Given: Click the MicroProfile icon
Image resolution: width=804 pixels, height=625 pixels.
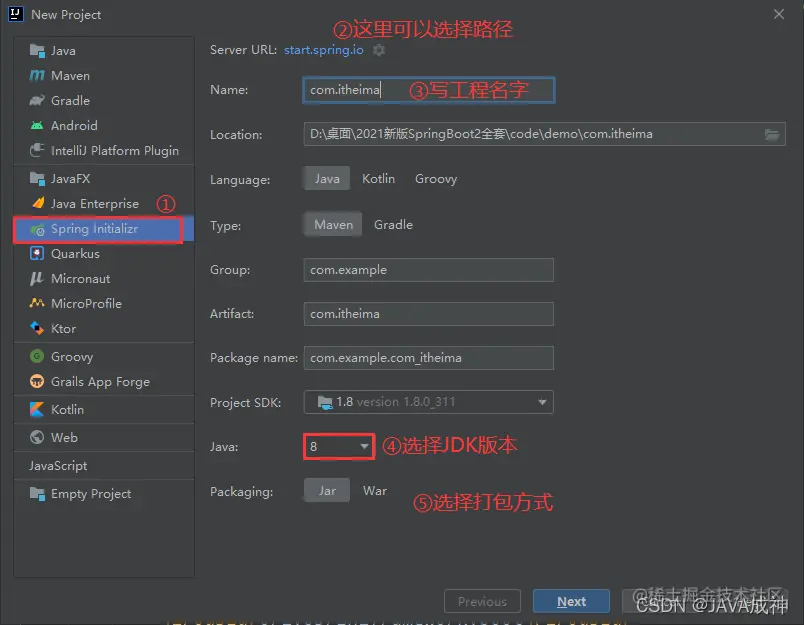Looking at the screenshot, I should point(37,303).
